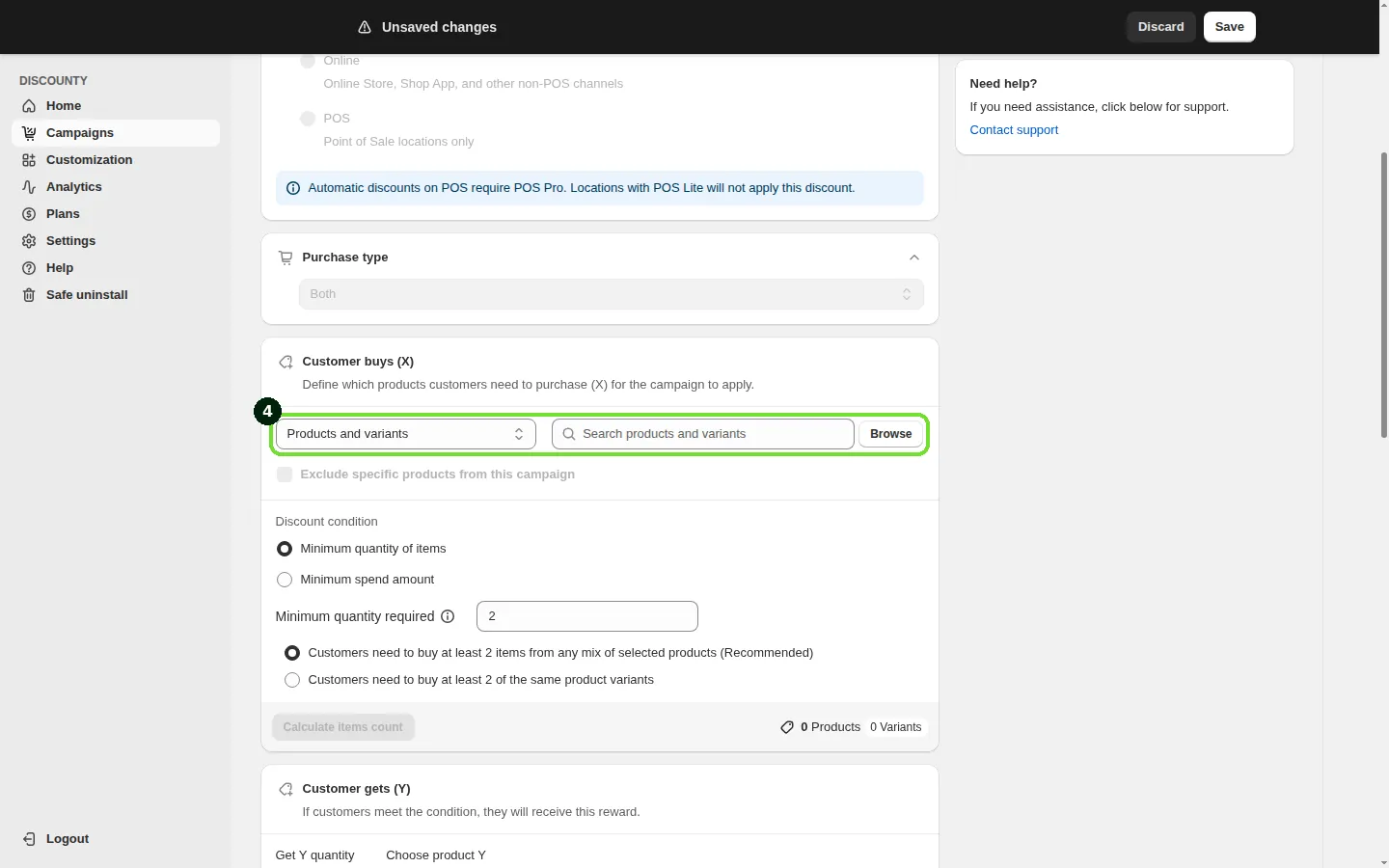Click Logout in the sidebar
Image resolution: width=1389 pixels, height=868 pixels.
116,839
